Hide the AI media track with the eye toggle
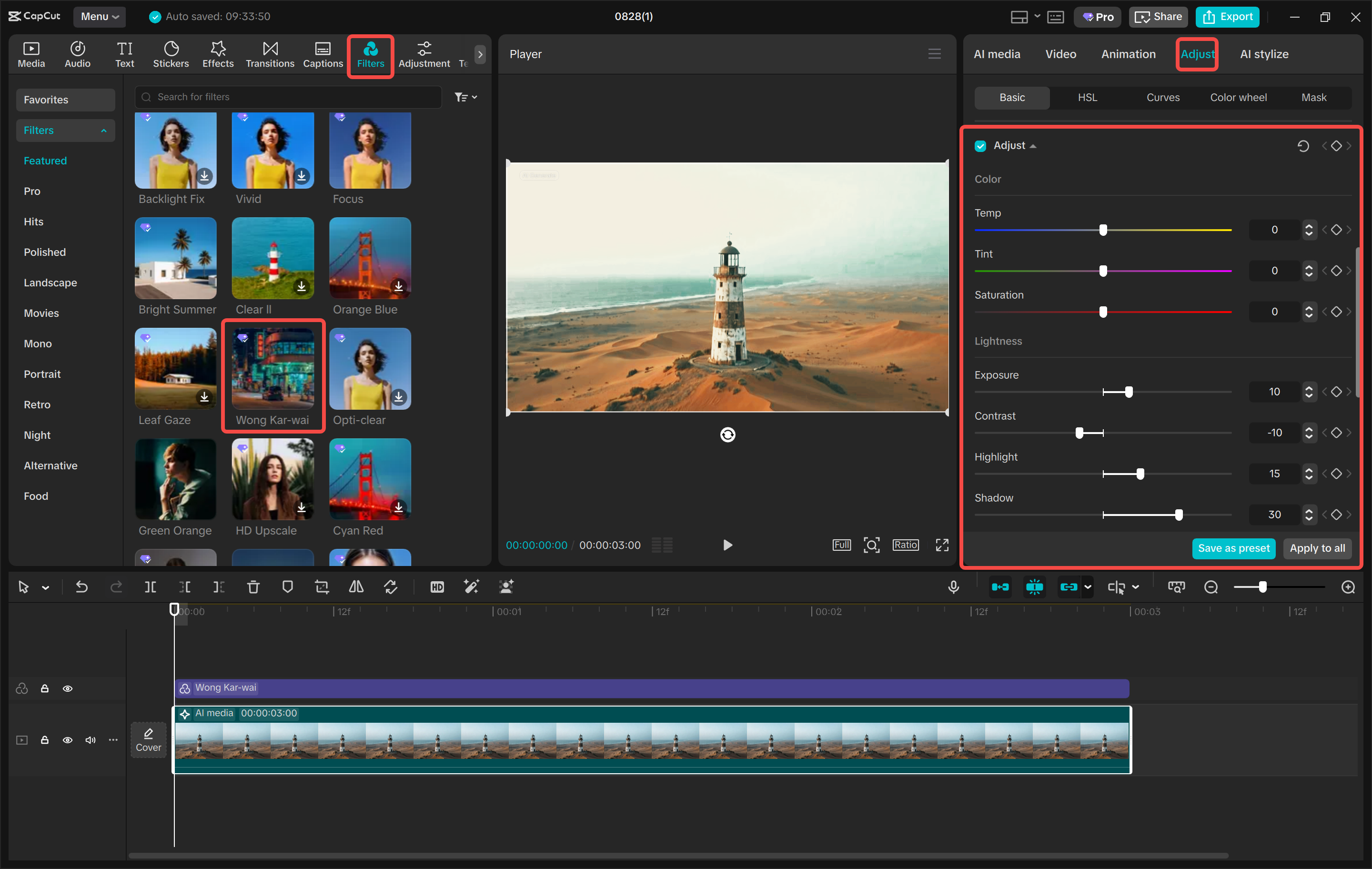 point(67,739)
